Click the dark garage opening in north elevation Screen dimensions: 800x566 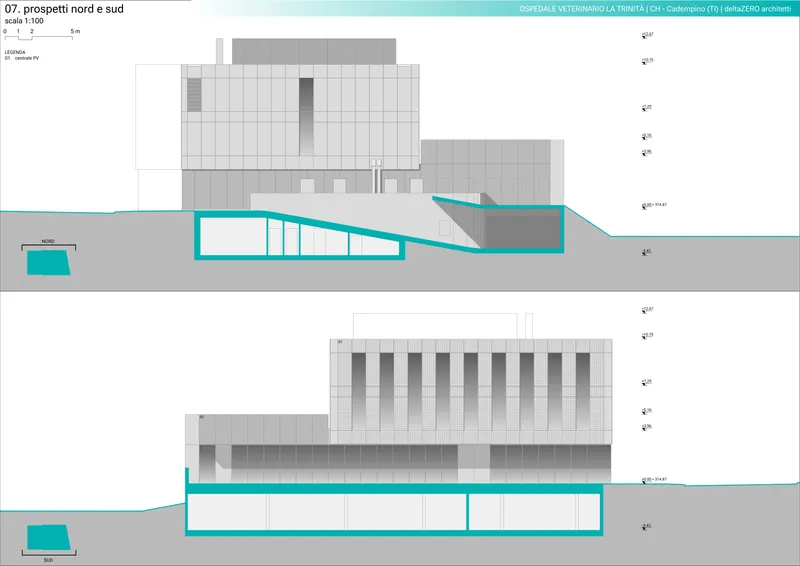522,230
